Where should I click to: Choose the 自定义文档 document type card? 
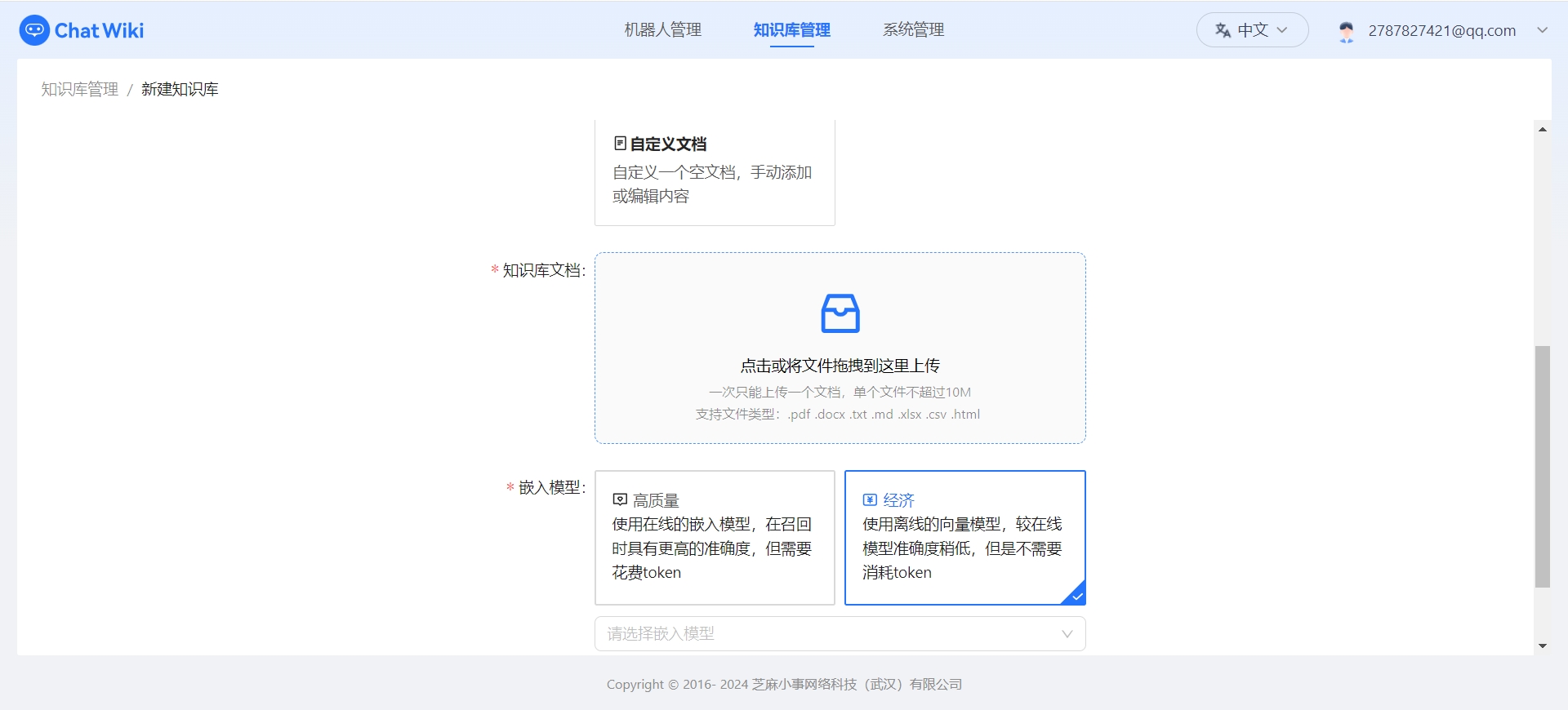coord(715,172)
